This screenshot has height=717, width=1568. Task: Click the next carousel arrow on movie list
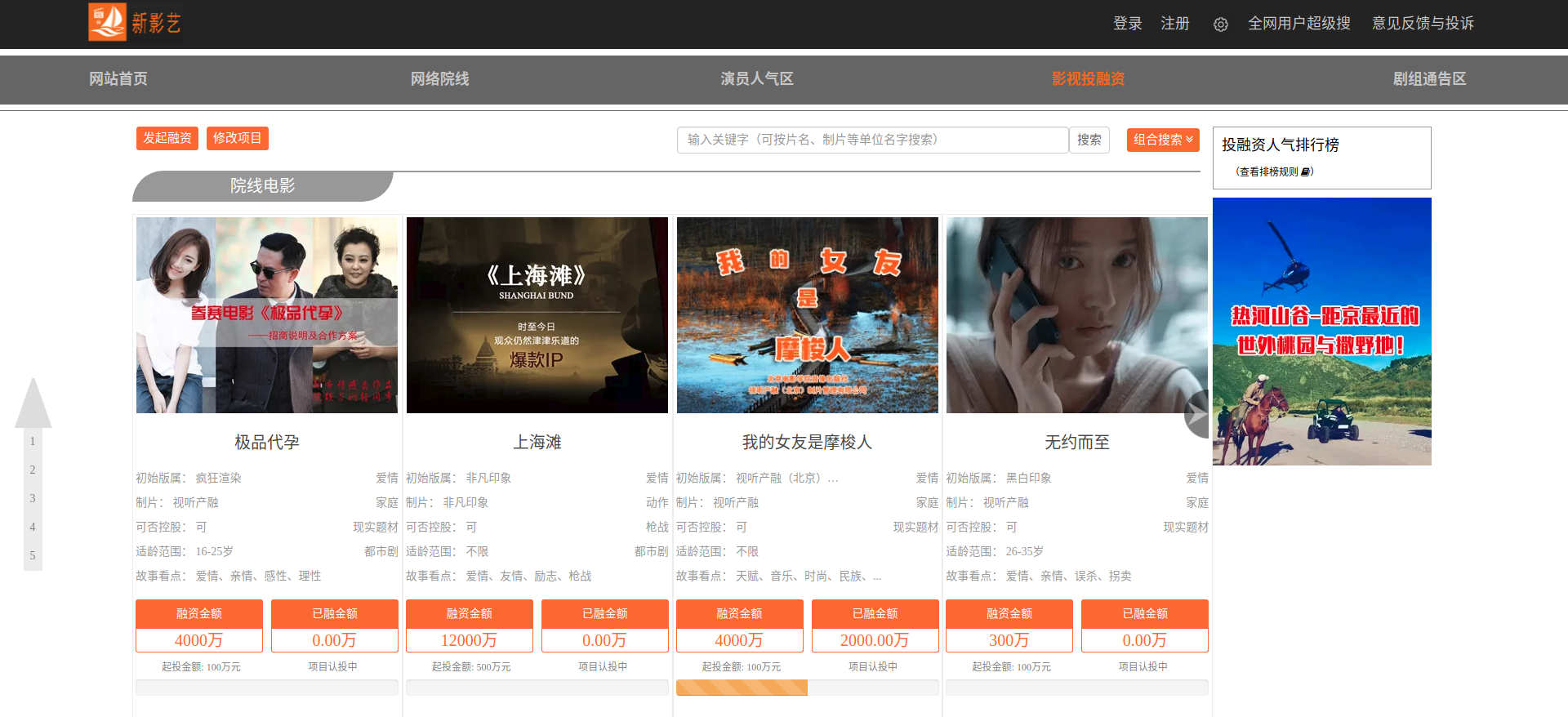point(1197,414)
